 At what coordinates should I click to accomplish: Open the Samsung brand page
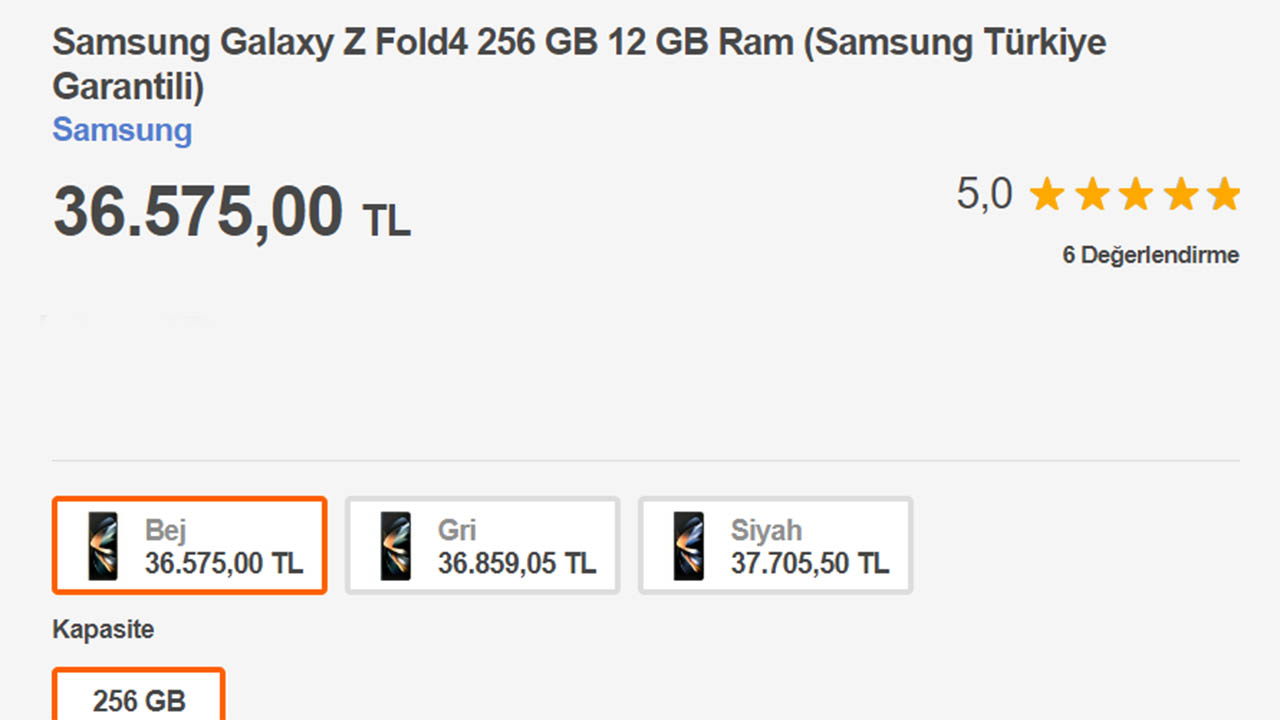click(x=122, y=131)
